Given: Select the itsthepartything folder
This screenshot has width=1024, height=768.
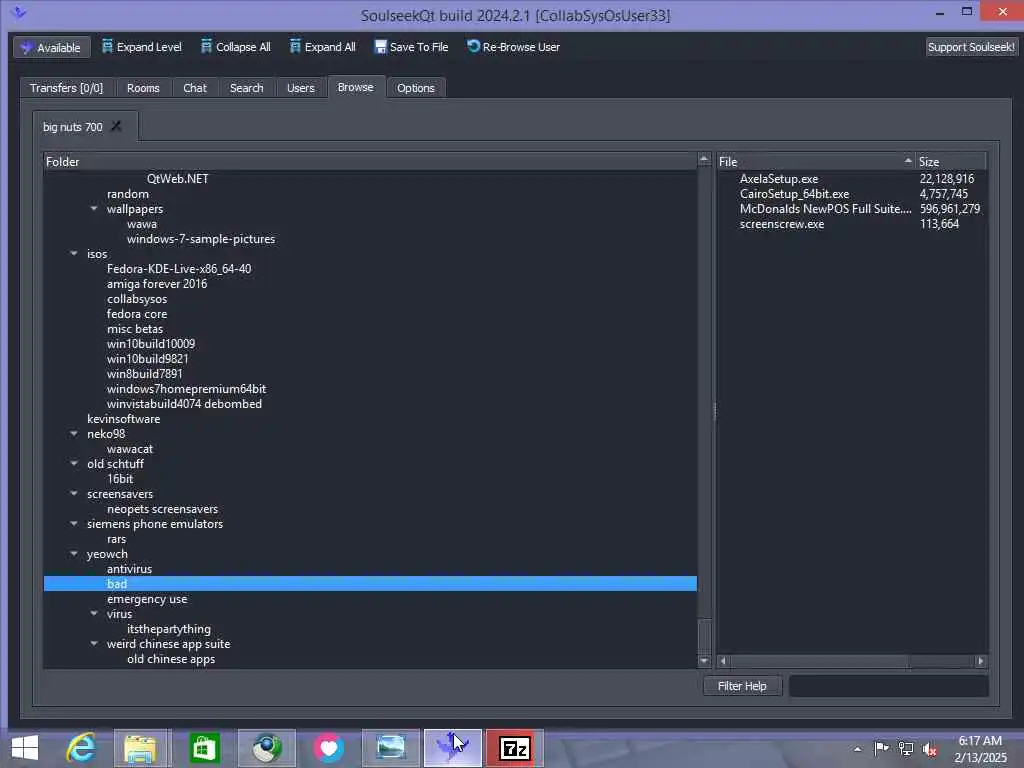Looking at the screenshot, I should (x=168, y=630).
